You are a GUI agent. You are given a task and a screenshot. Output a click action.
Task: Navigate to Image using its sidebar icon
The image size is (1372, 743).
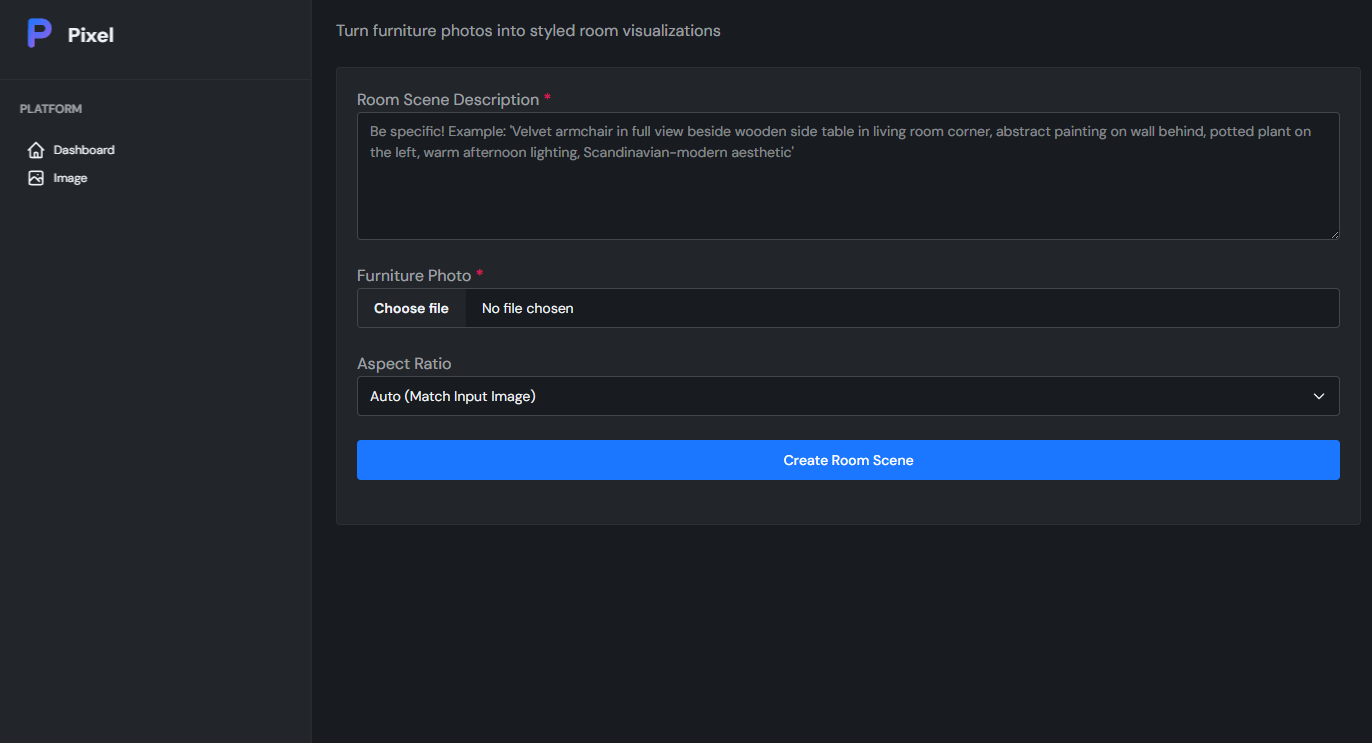(x=35, y=177)
